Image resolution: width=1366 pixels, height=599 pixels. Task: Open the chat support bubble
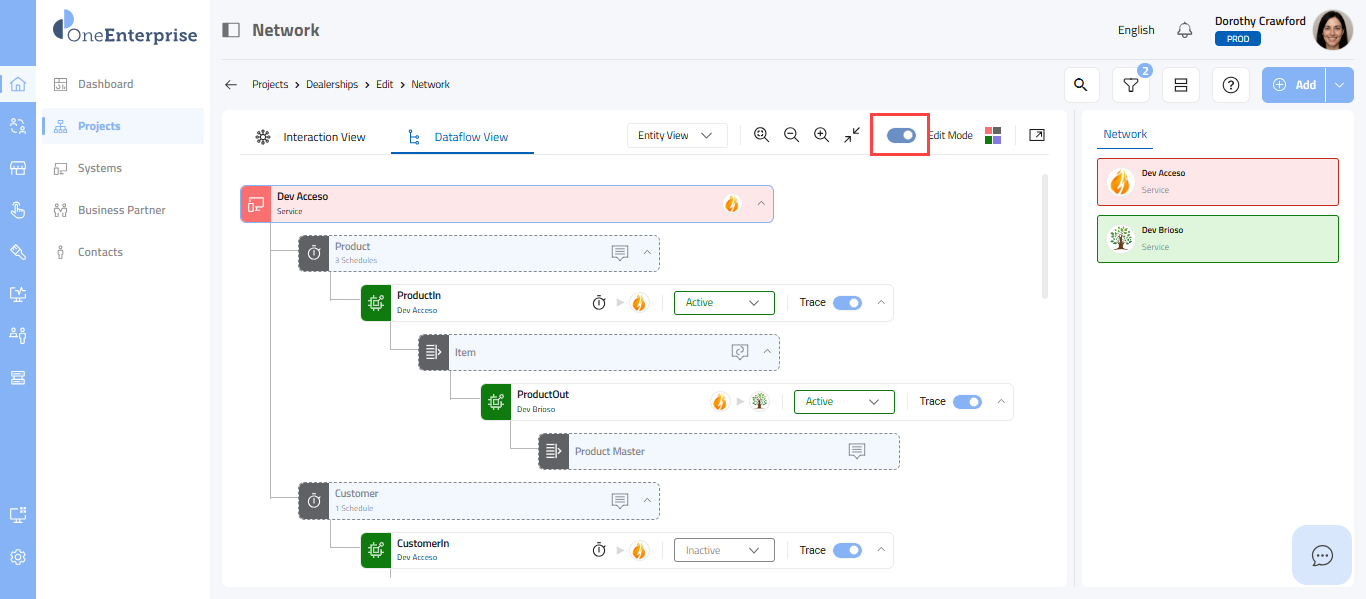[x=1322, y=555]
